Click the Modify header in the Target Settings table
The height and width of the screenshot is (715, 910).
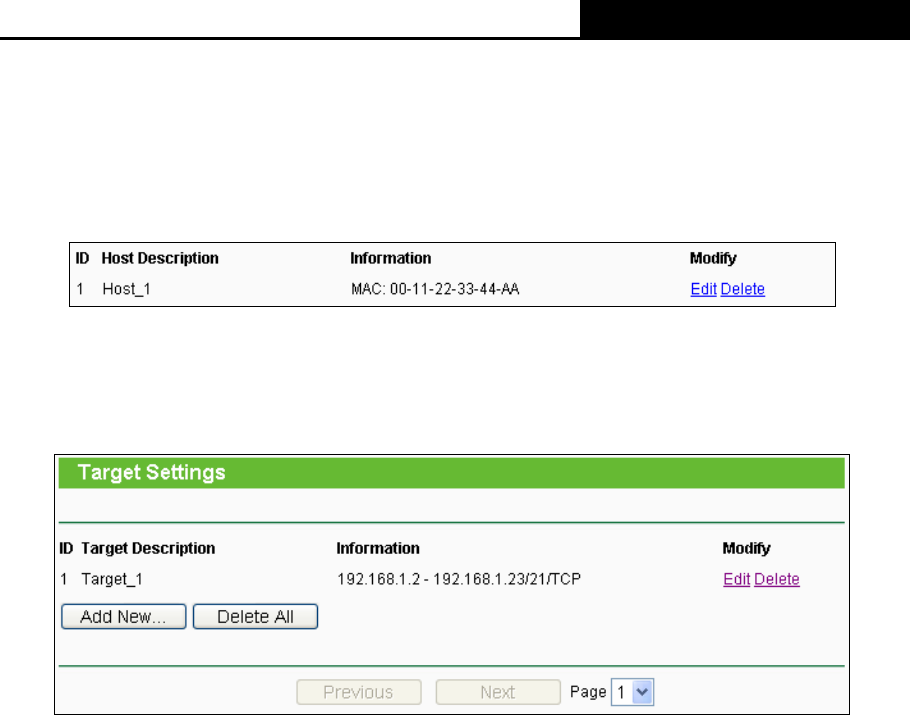coord(746,548)
